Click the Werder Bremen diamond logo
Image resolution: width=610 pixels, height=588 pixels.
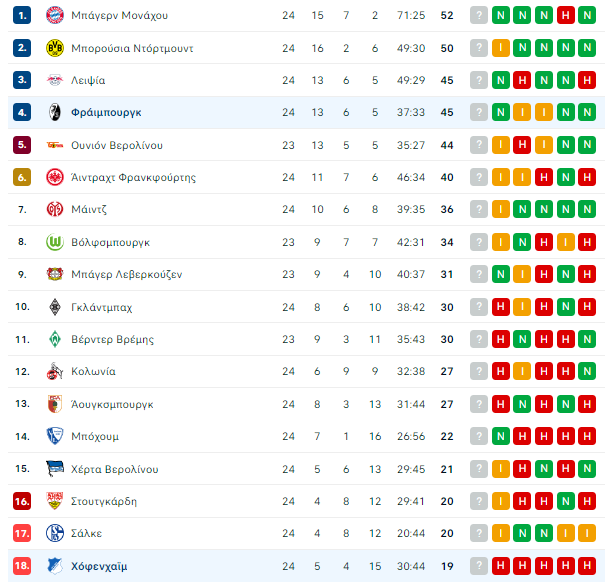pos(55,339)
